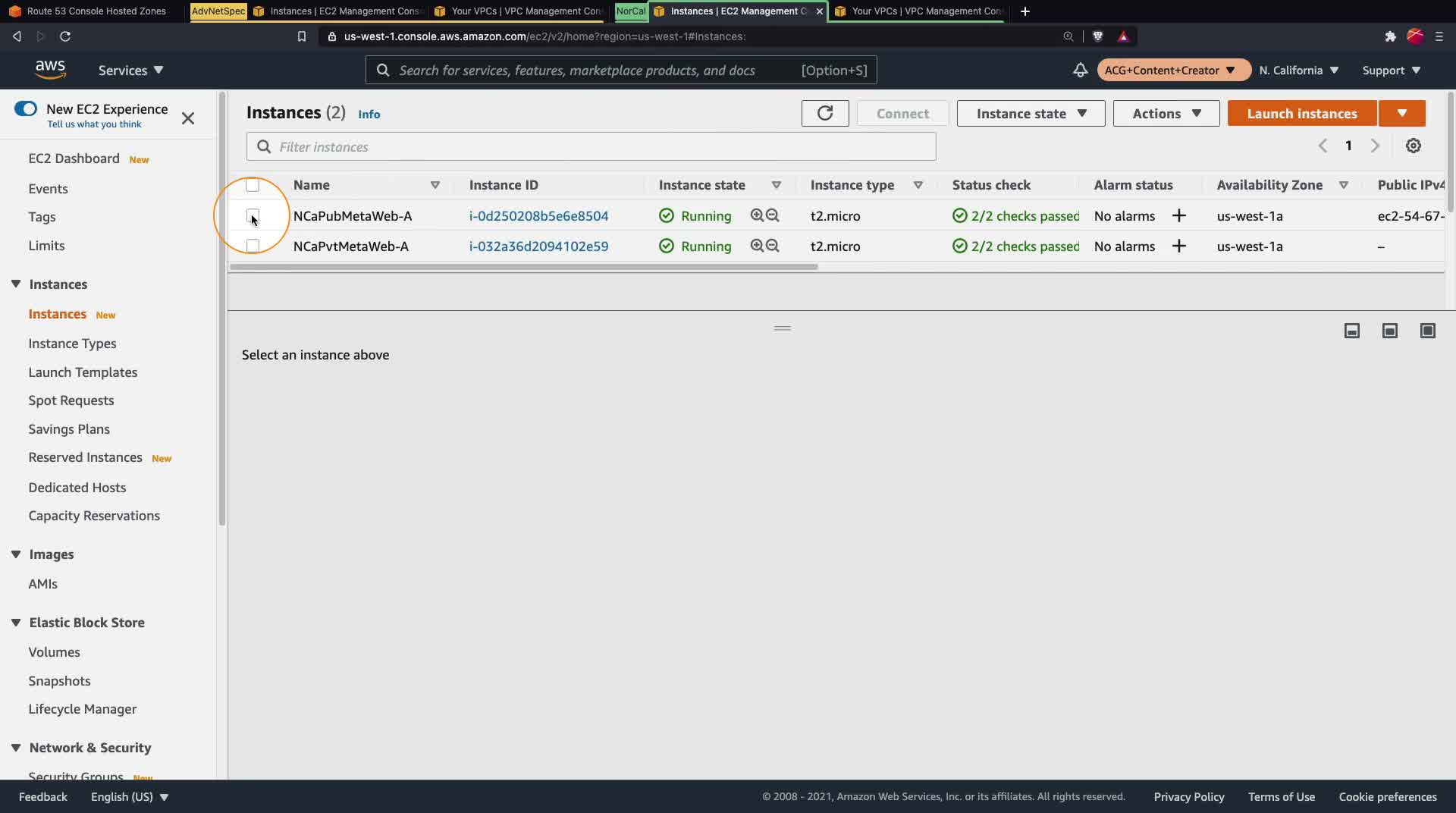
Task: Open browser extensions puzzle icon
Action: pyautogui.click(x=1390, y=36)
